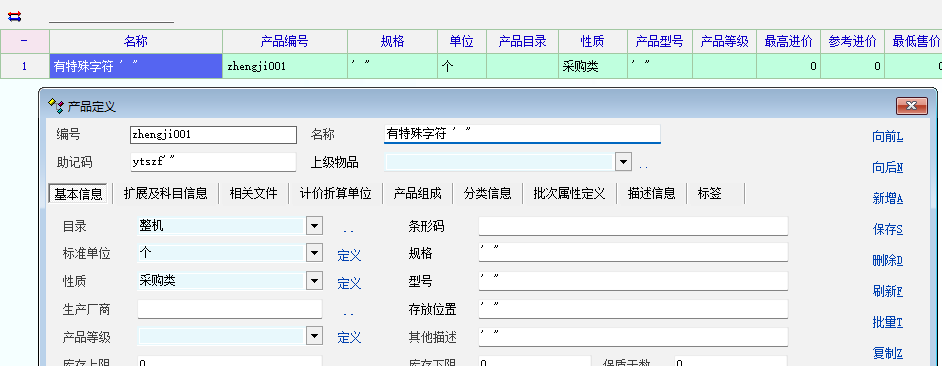Switch to 扩展及科目信息 tab

[x=165, y=194]
